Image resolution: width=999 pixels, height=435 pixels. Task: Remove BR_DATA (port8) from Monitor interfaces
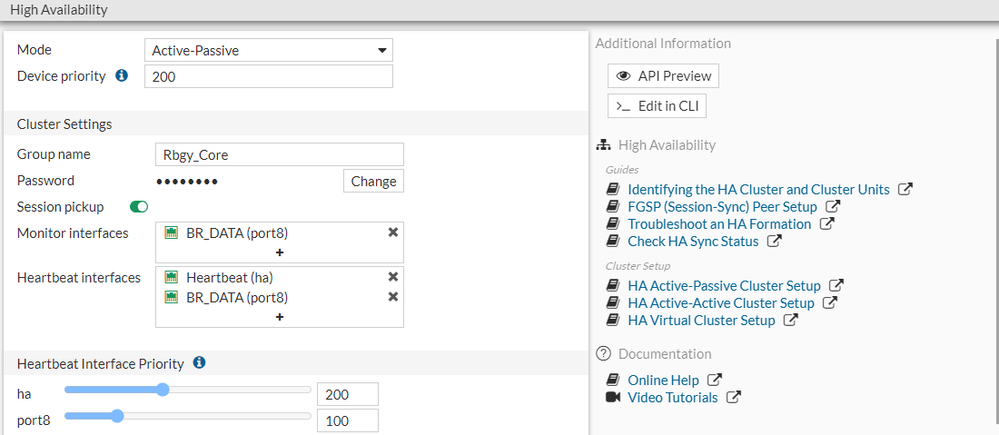[393, 232]
